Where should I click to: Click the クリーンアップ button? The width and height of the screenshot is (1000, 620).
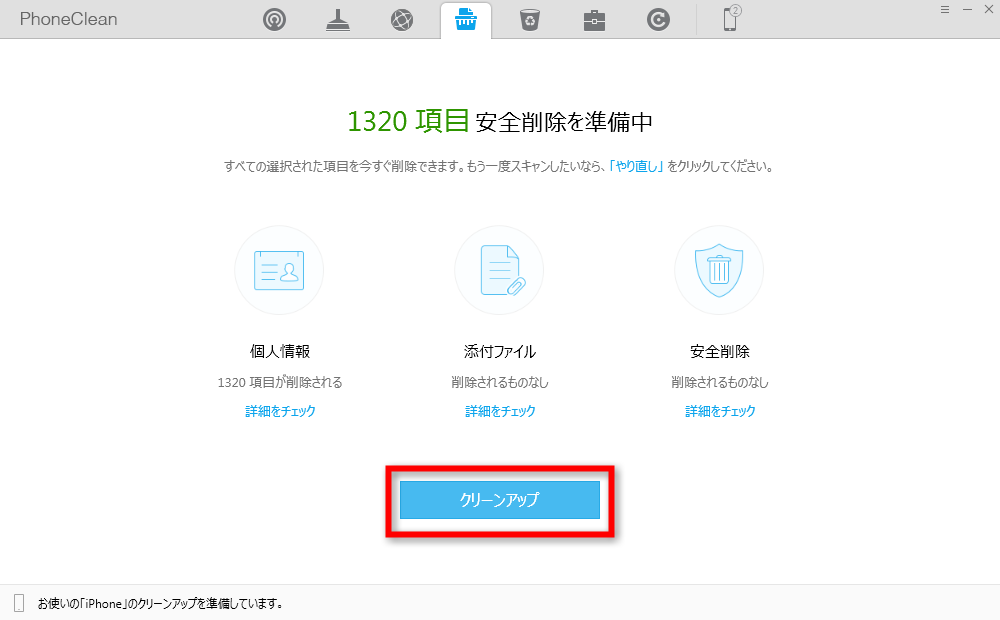(x=499, y=499)
